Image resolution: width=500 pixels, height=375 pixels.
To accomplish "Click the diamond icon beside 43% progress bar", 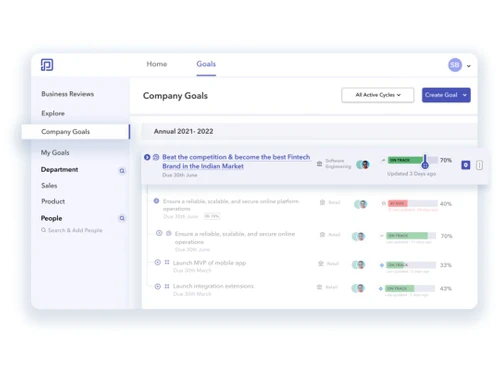I will (x=381, y=289).
